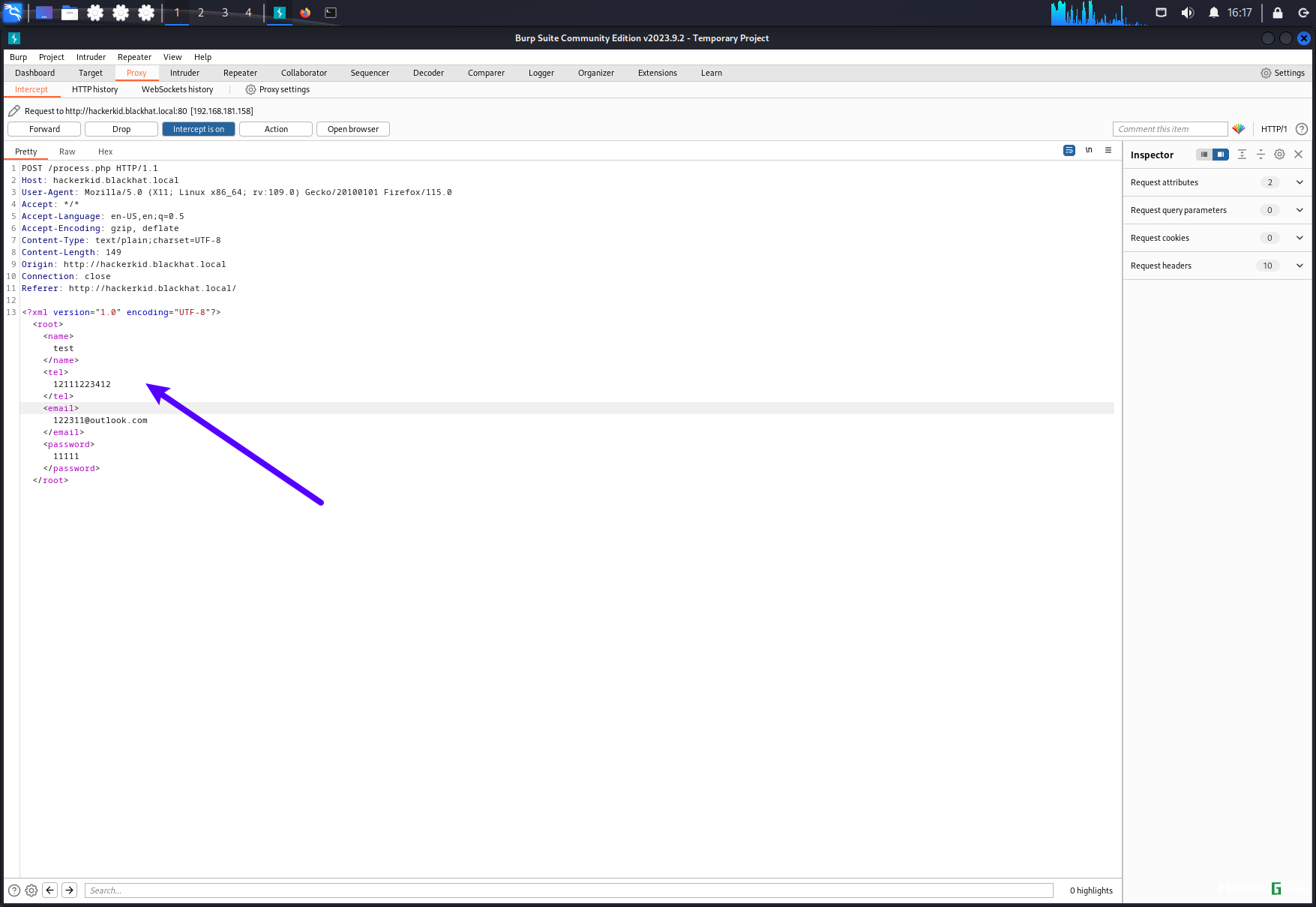
Task: Open the Action menu button
Action: click(276, 129)
